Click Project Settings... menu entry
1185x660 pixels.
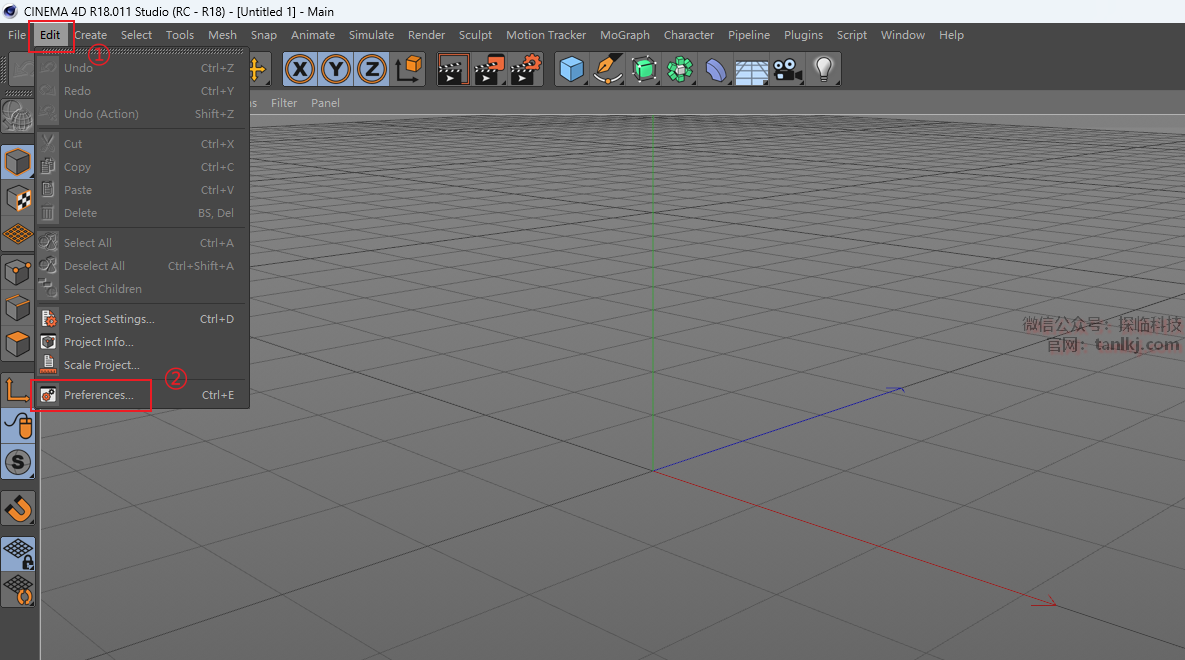click(109, 319)
